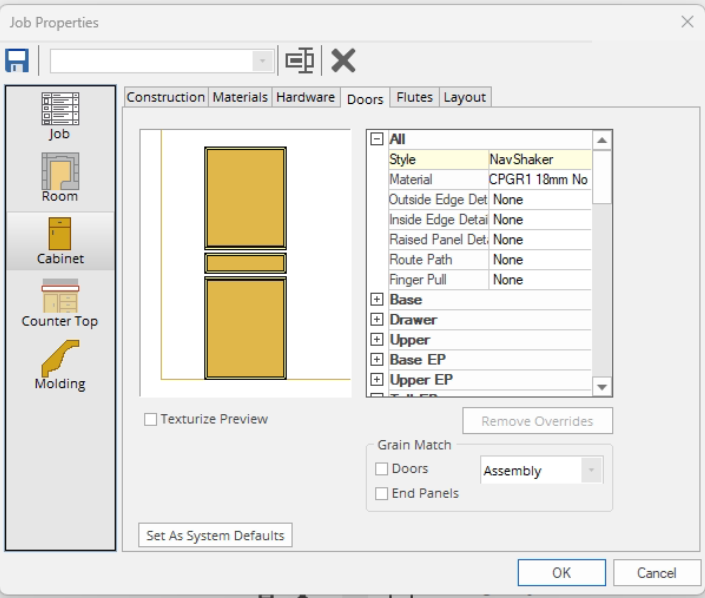
Task: Close the Job Properties dialog
Action: [x=687, y=22]
